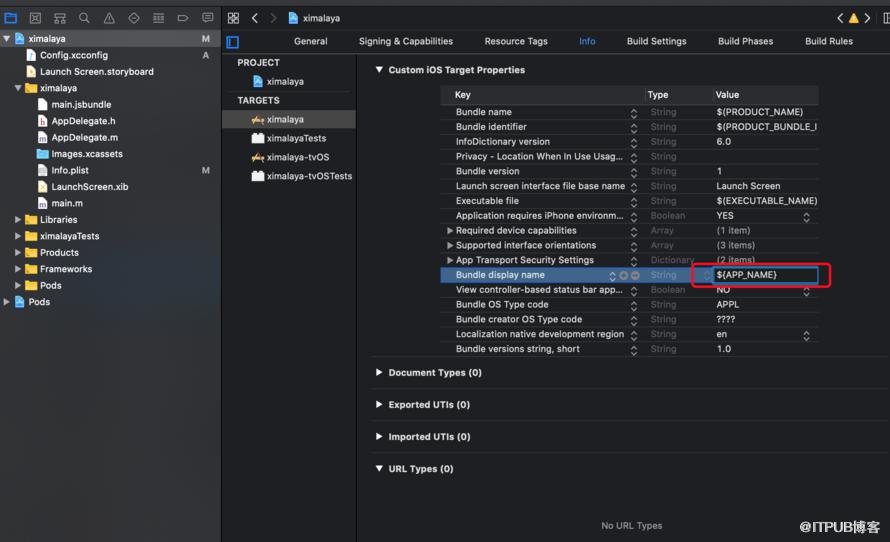Open the Debug navigator icon
This screenshot has height=542, width=890.
158,18
